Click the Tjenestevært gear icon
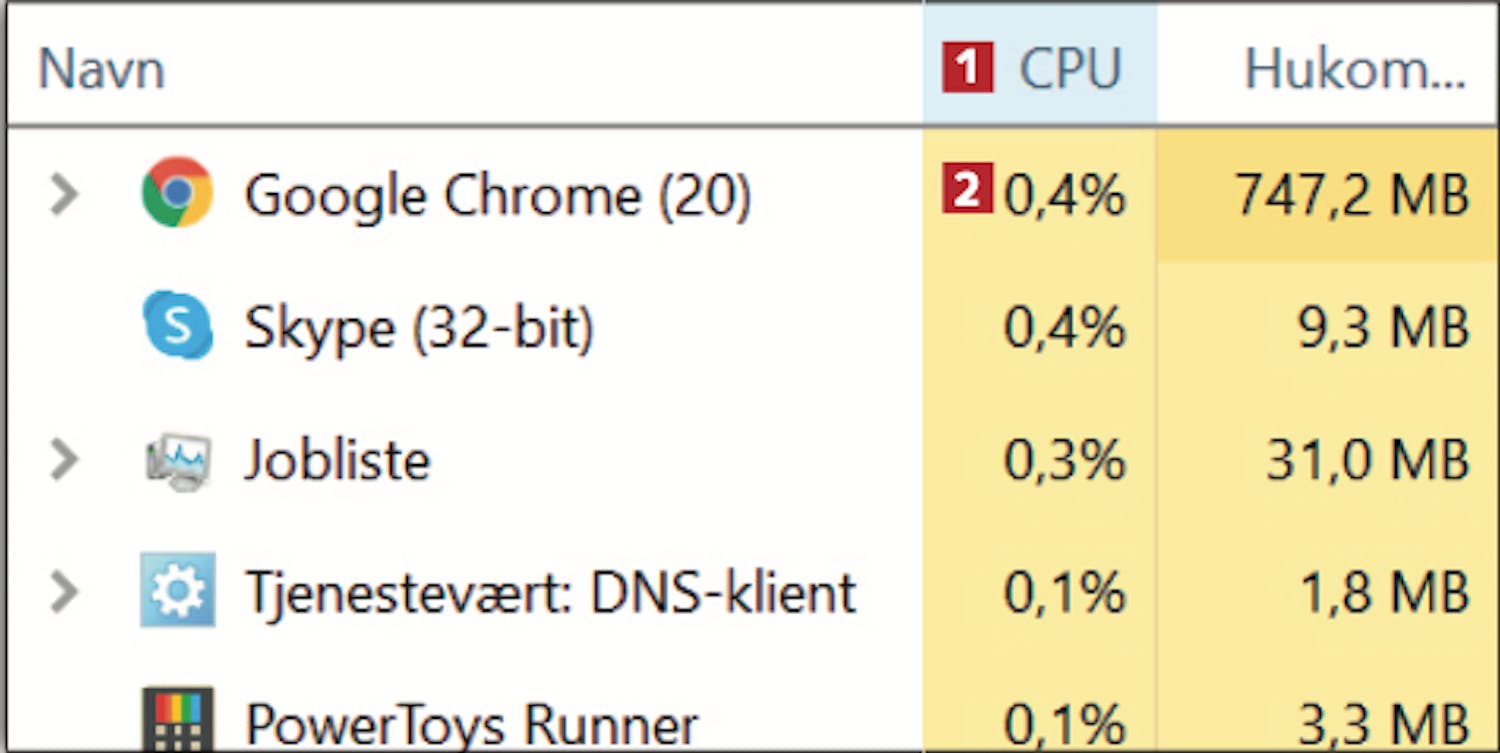Screen dimensions: 1500x753 point(177,592)
